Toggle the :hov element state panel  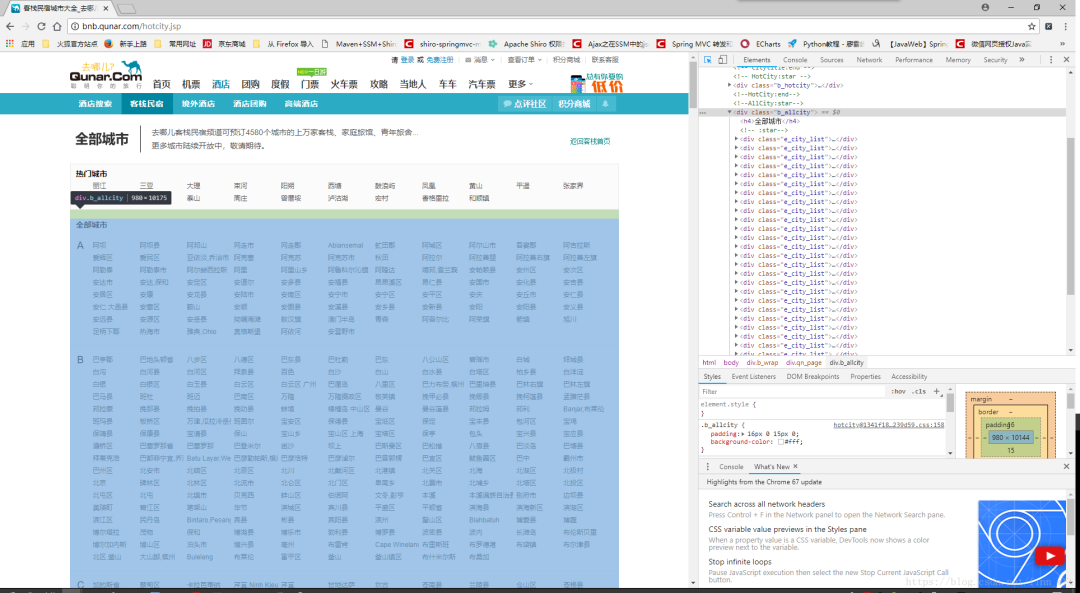[x=898, y=391]
